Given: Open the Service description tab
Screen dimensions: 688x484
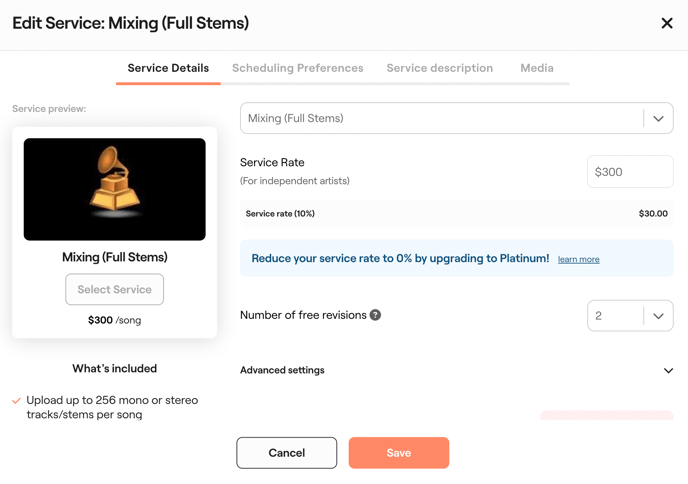Looking at the screenshot, I should click(440, 68).
